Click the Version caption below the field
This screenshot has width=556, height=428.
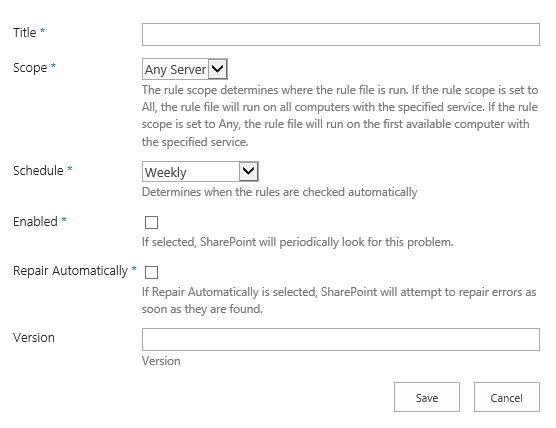click(161, 361)
